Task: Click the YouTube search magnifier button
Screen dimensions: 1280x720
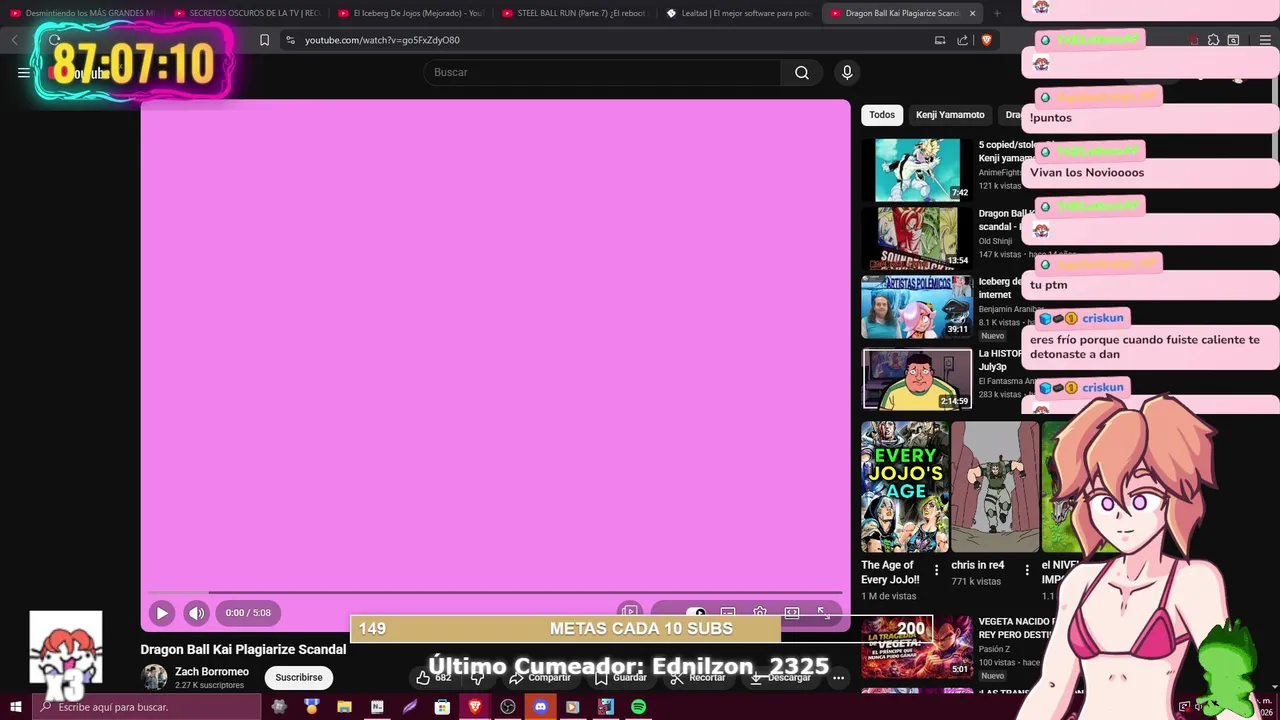Action: coord(802,72)
